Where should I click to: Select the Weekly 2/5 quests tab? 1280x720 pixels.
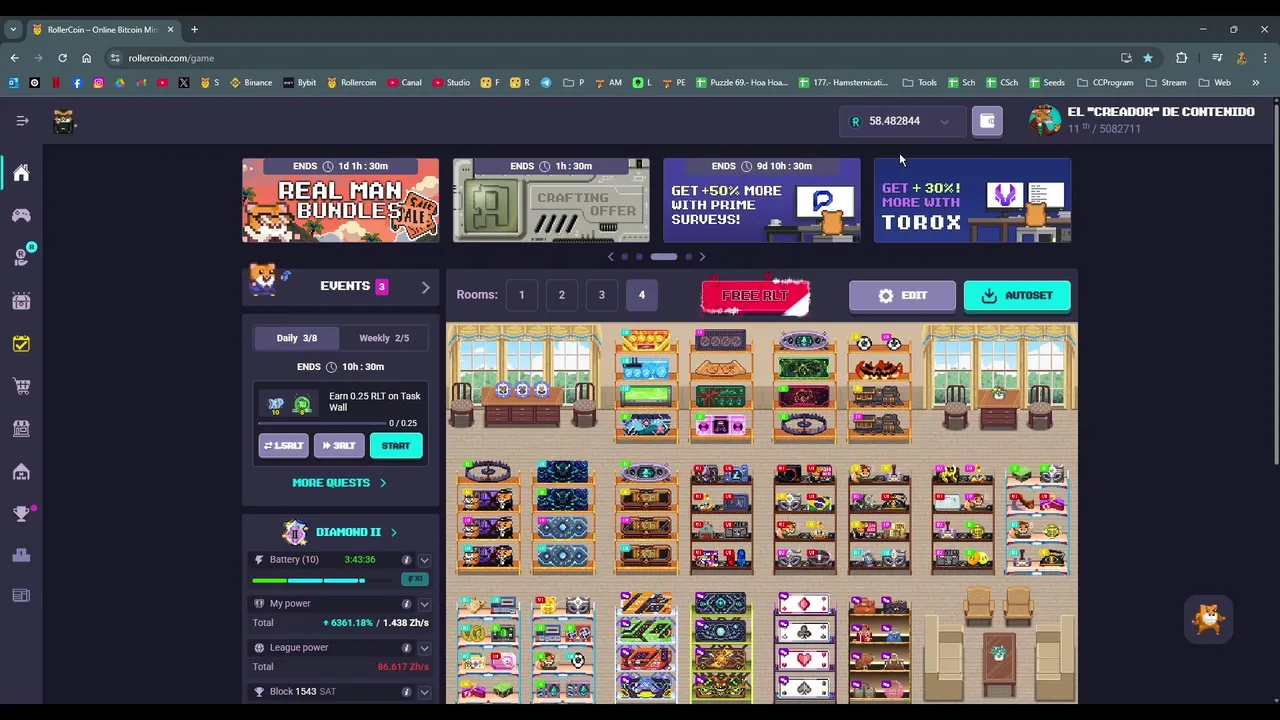coord(384,338)
